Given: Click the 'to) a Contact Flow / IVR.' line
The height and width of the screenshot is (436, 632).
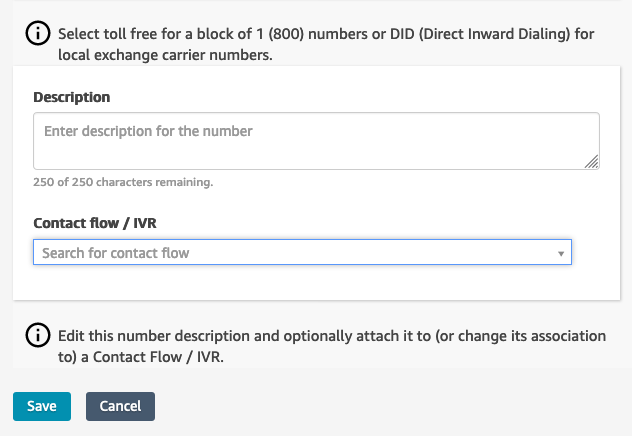Looking at the screenshot, I should click(x=141, y=357).
